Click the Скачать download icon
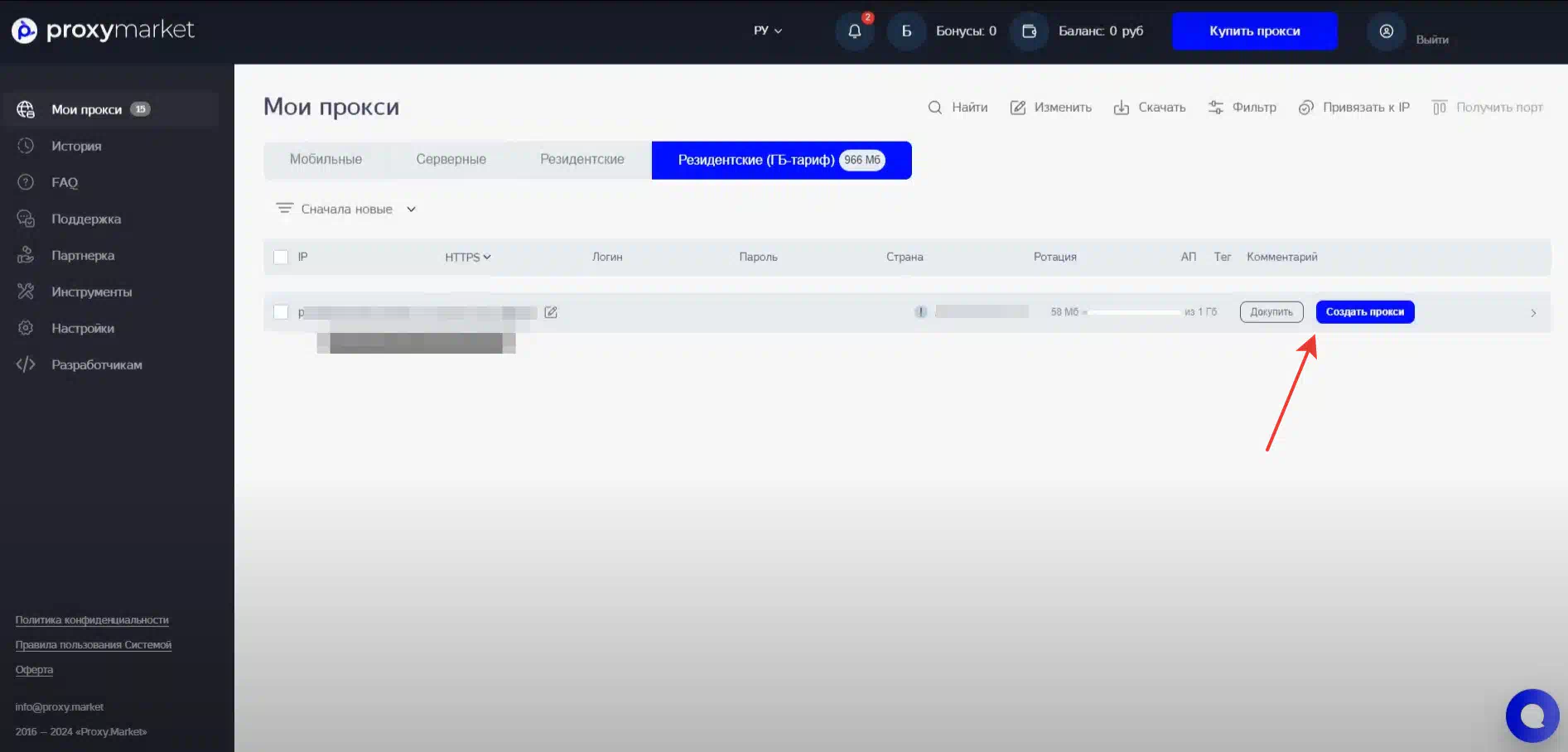1568x752 pixels. point(1122,108)
